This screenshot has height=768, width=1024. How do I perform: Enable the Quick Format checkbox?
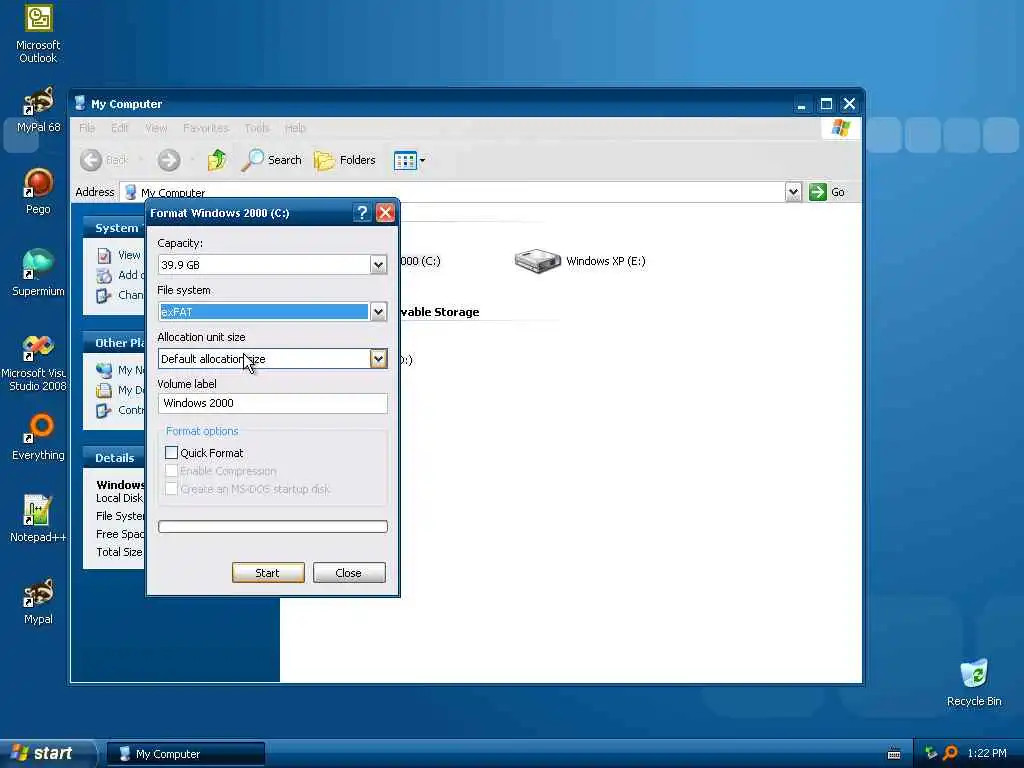171,453
